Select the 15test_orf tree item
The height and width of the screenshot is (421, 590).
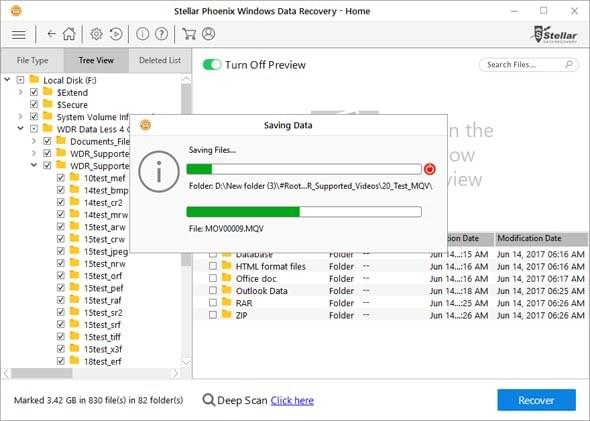(x=103, y=276)
